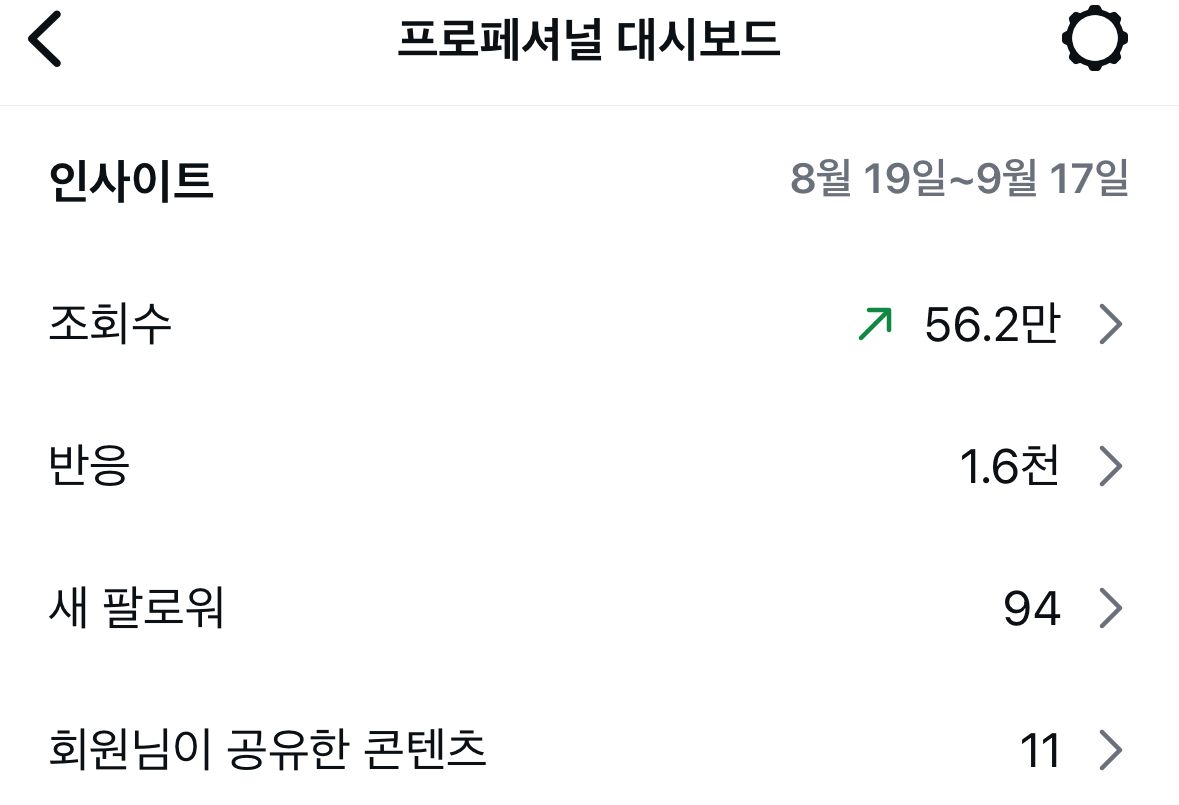Tap the 1.6천 reactions value

1009,467
